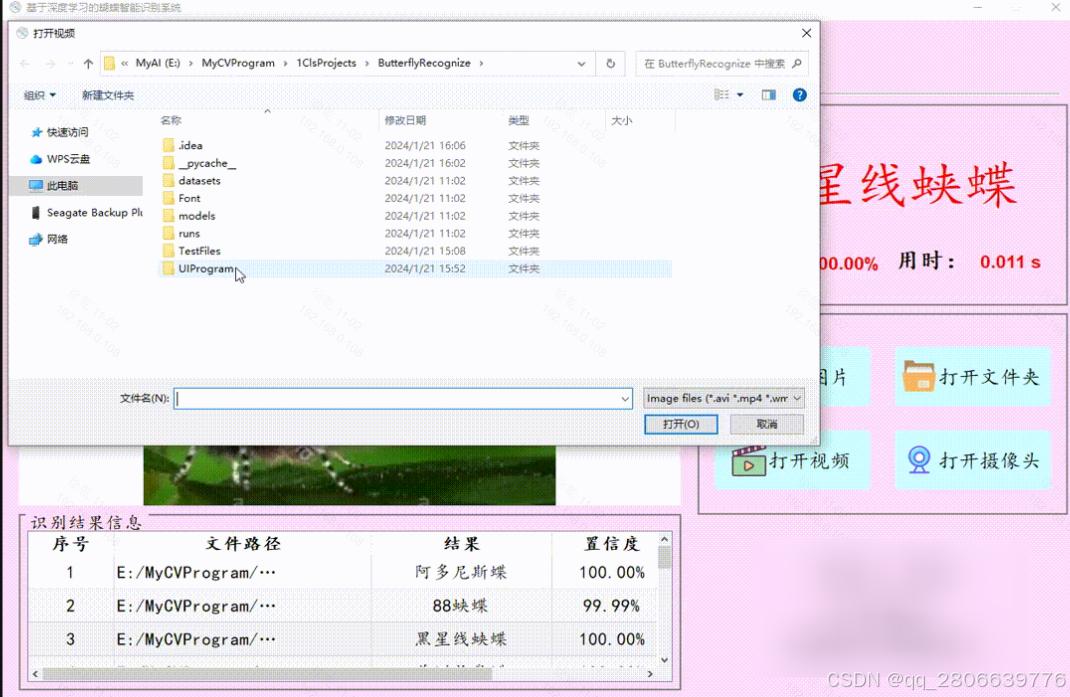Image resolution: width=1070 pixels, height=697 pixels.
Task: Click the butterfly video preview image
Action: [x=349, y=475]
